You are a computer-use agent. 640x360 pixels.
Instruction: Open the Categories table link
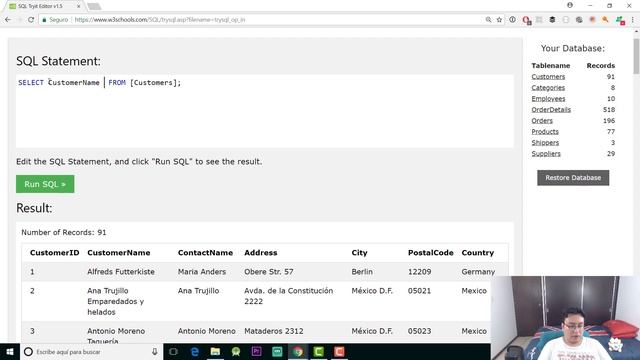point(548,88)
